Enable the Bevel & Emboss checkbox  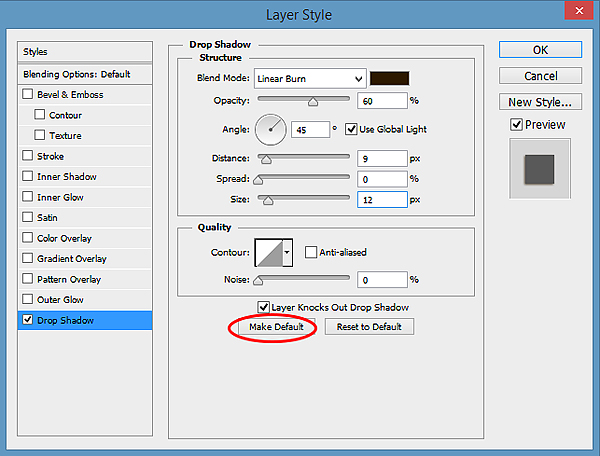[x=28, y=95]
